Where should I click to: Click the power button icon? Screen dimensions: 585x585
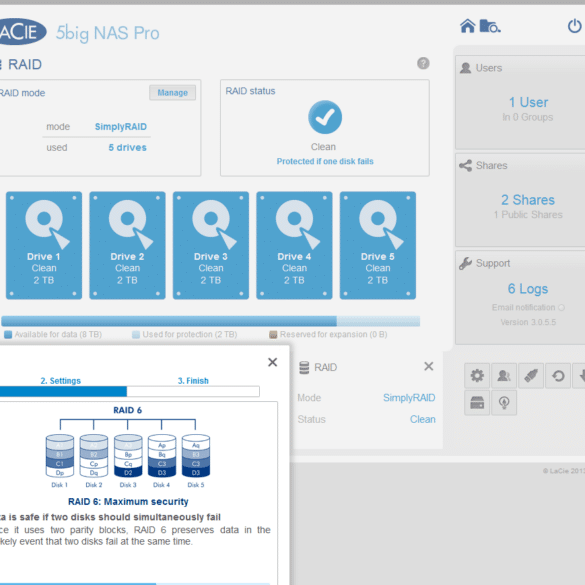[575, 26]
